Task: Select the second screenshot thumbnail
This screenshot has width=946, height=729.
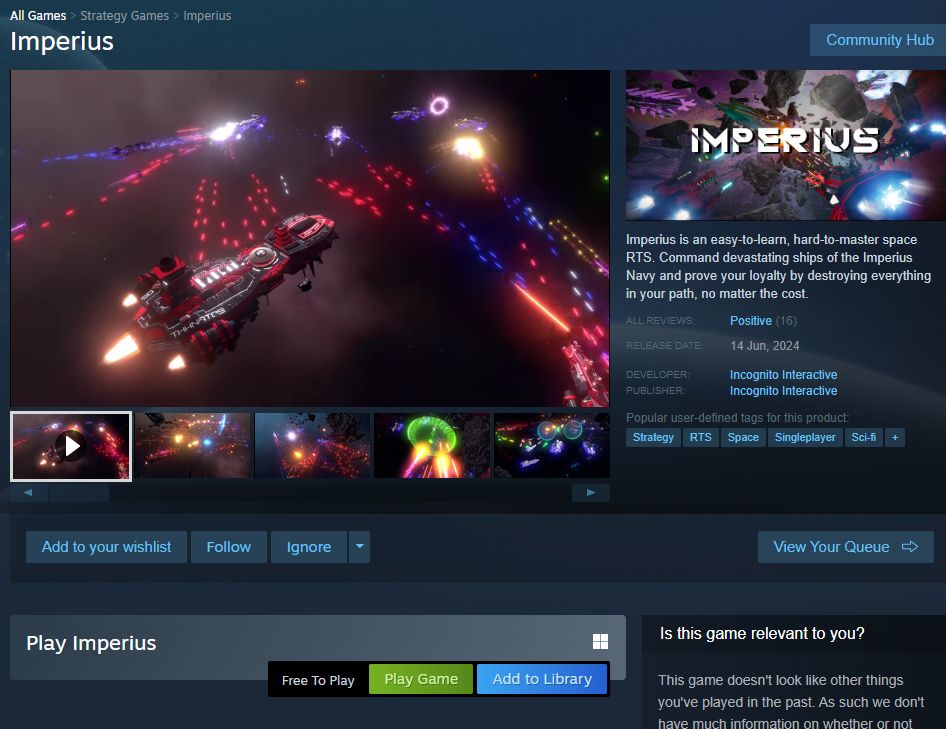Action: (192, 445)
